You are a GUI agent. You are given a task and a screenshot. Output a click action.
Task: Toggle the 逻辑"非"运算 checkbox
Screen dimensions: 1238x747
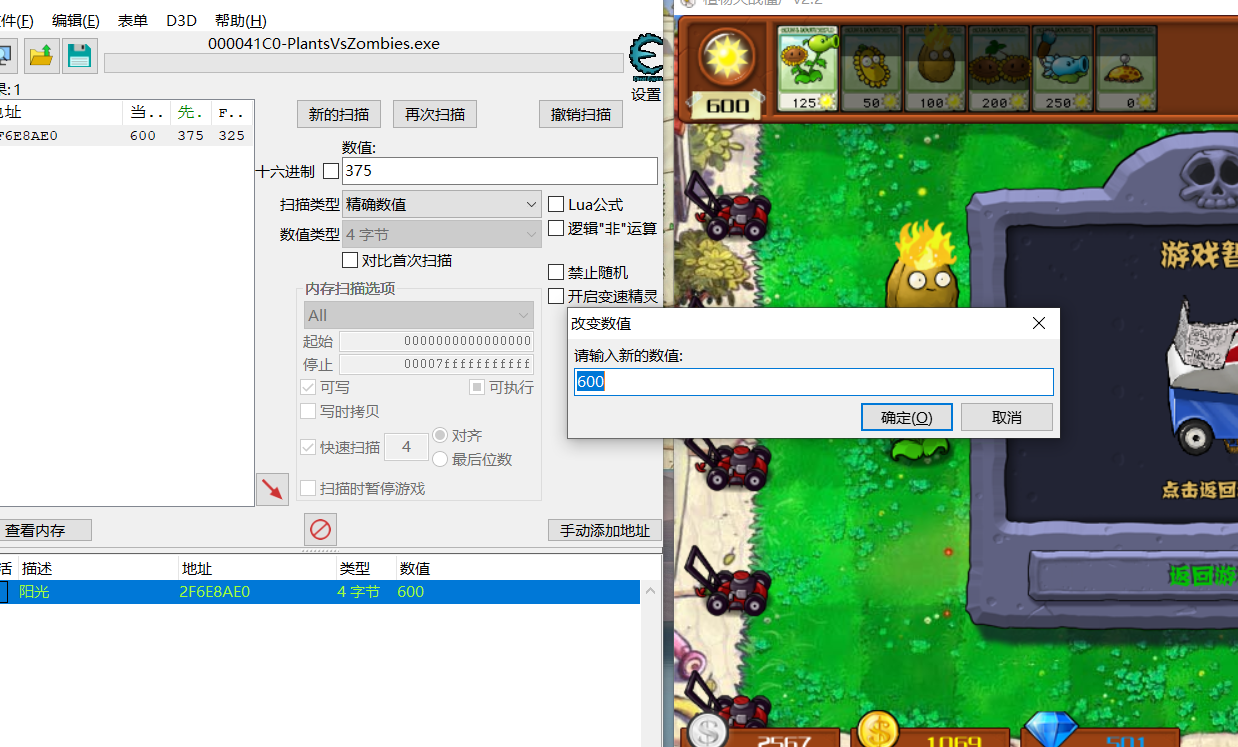point(556,228)
